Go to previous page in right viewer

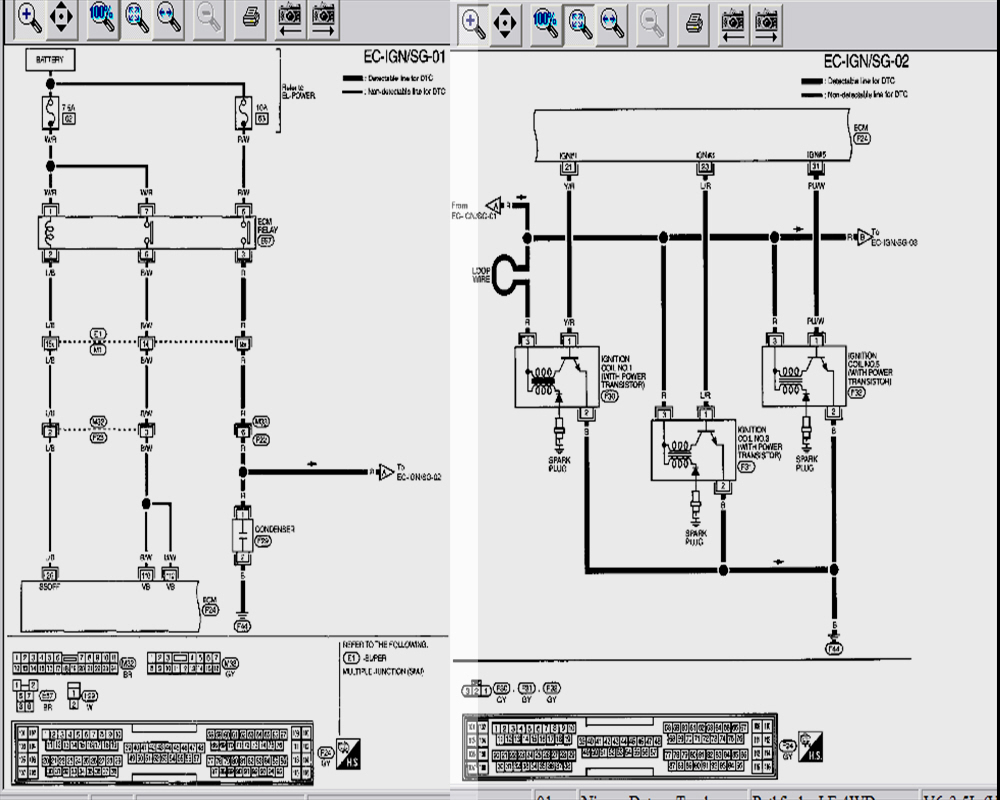733,26
